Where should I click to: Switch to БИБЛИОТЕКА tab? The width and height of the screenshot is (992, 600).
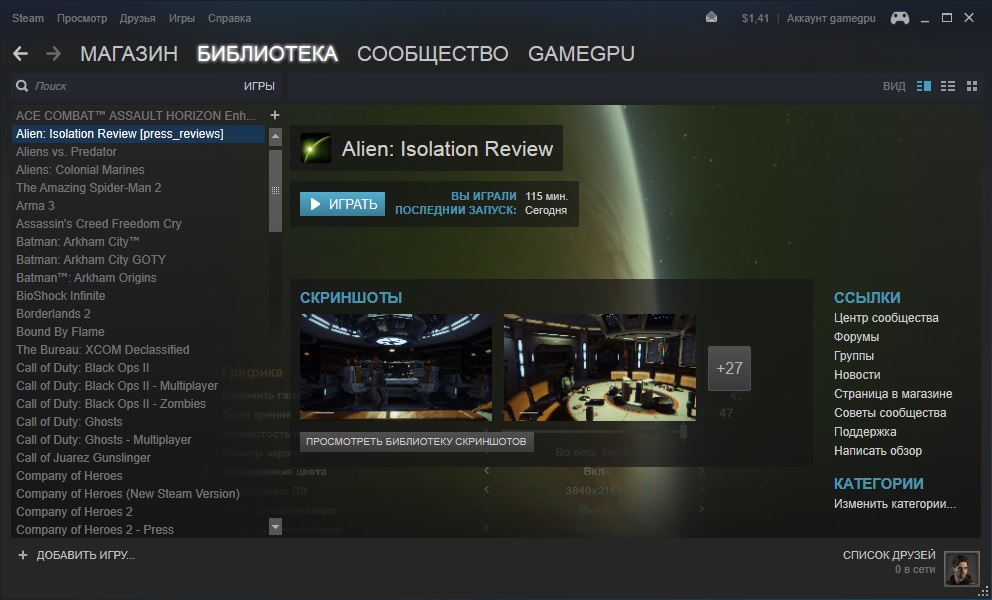click(x=267, y=54)
